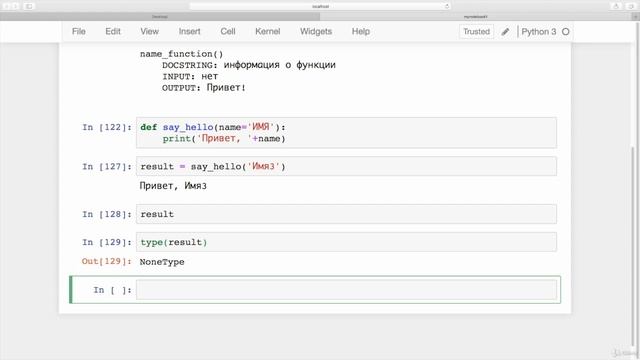Click the empty selected input cell
The image size is (640, 360).
tap(346, 290)
